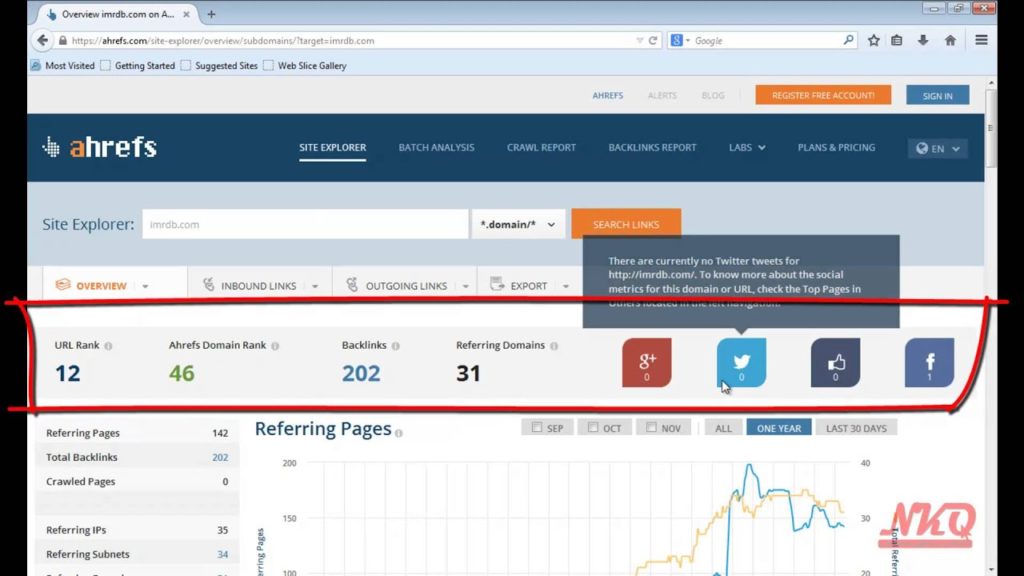Select the LAST 30 DAYS range
Image resolution: width=1024 pixels, height=576 pixels.
pos(856,428)
